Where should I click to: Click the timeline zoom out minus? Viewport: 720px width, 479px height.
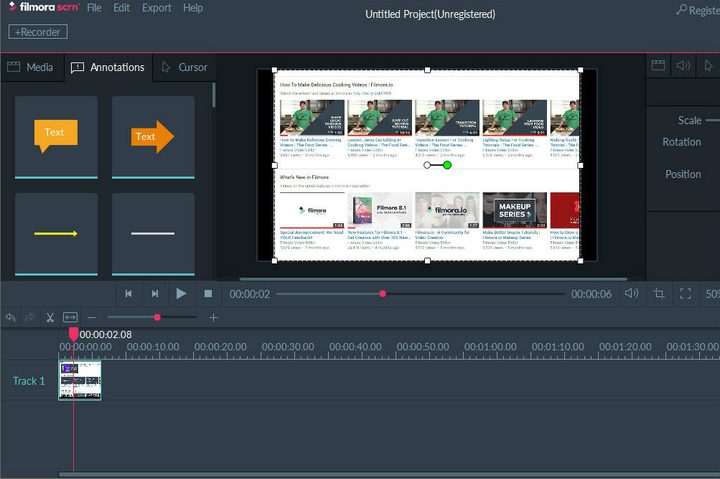pos(92,317)
